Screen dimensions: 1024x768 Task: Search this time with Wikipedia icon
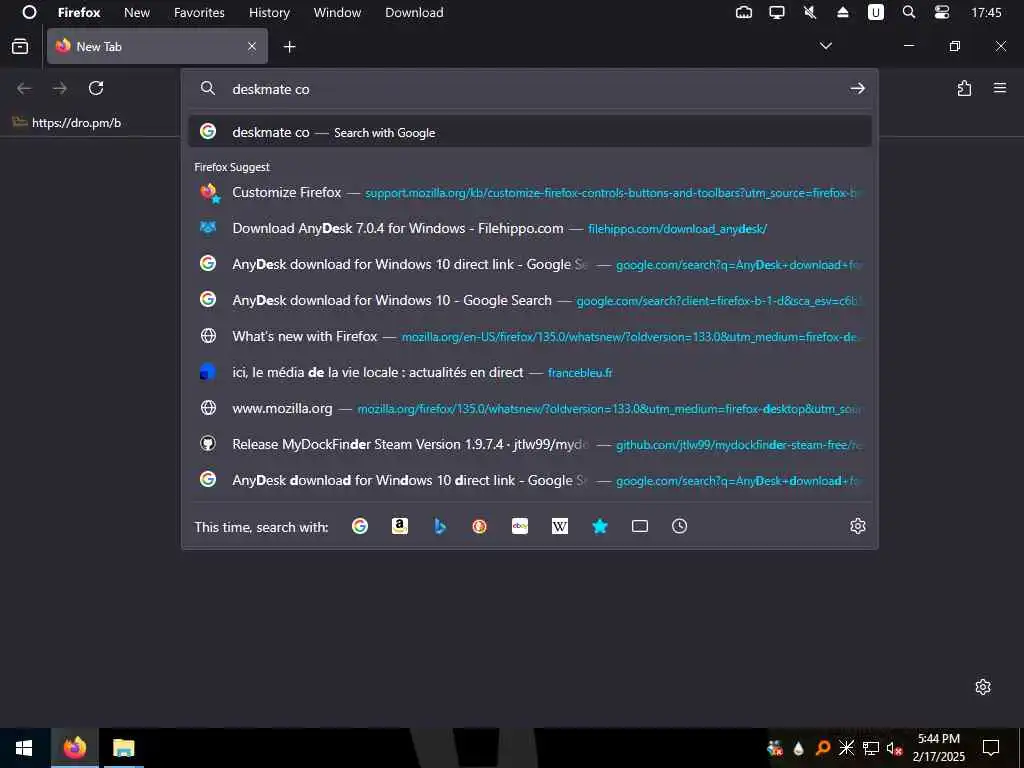coord(560,526)
